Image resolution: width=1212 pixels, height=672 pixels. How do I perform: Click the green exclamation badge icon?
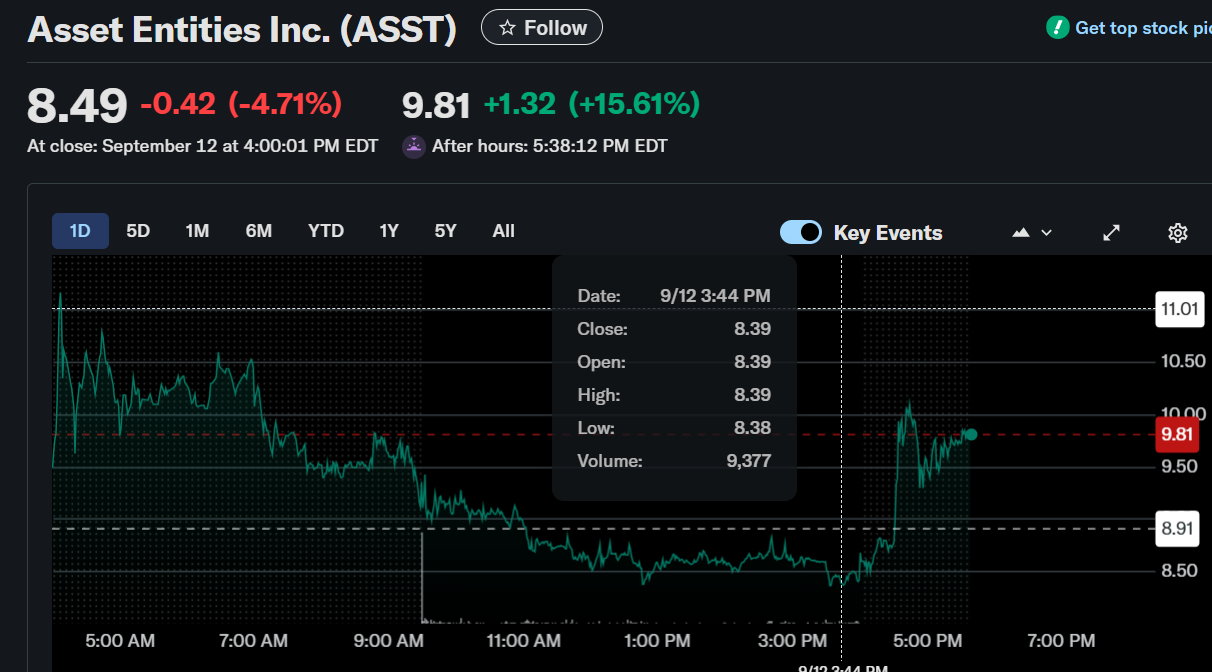click(x=1057, y=28)
